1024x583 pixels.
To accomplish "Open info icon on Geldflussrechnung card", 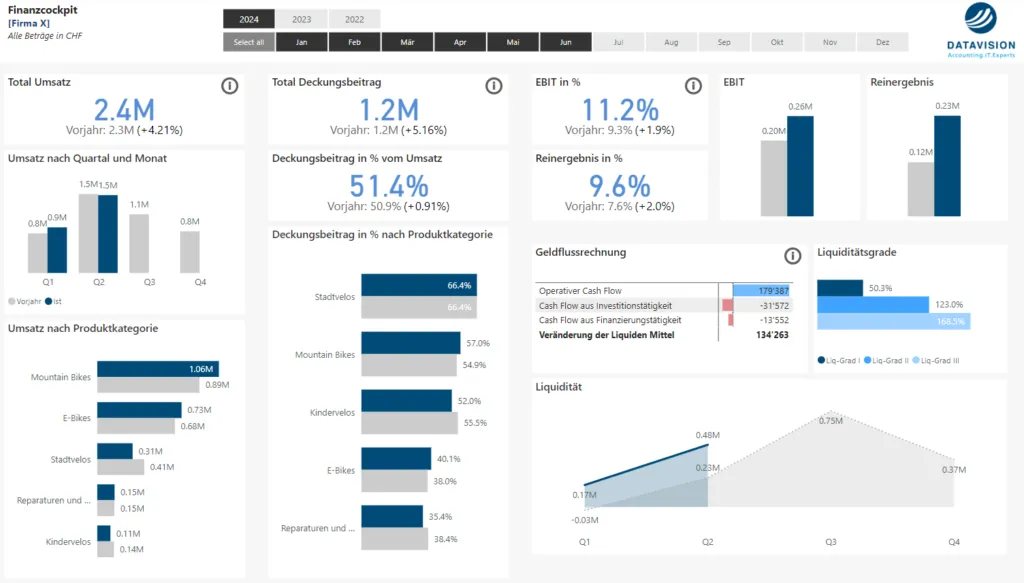I will (792, 256).
